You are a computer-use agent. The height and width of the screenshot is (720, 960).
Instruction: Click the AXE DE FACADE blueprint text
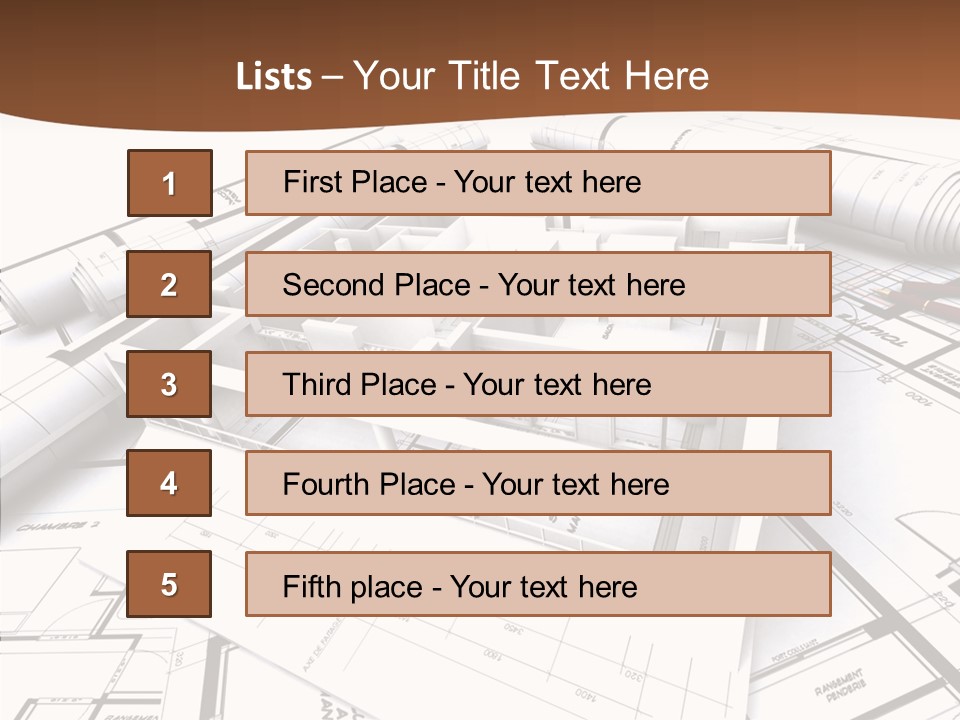pos(323,645)
